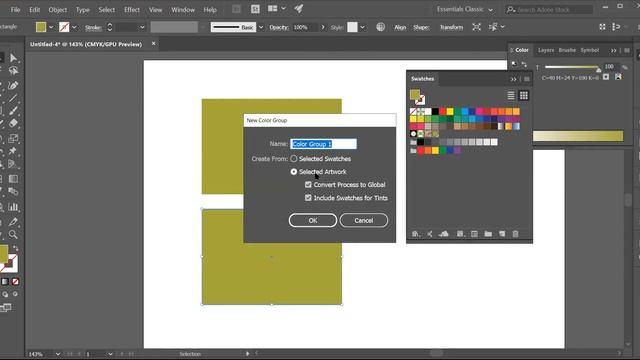This screenshot has width=640, height=360.
Task: Switch to the Layers tab
Action: point(546,50)
